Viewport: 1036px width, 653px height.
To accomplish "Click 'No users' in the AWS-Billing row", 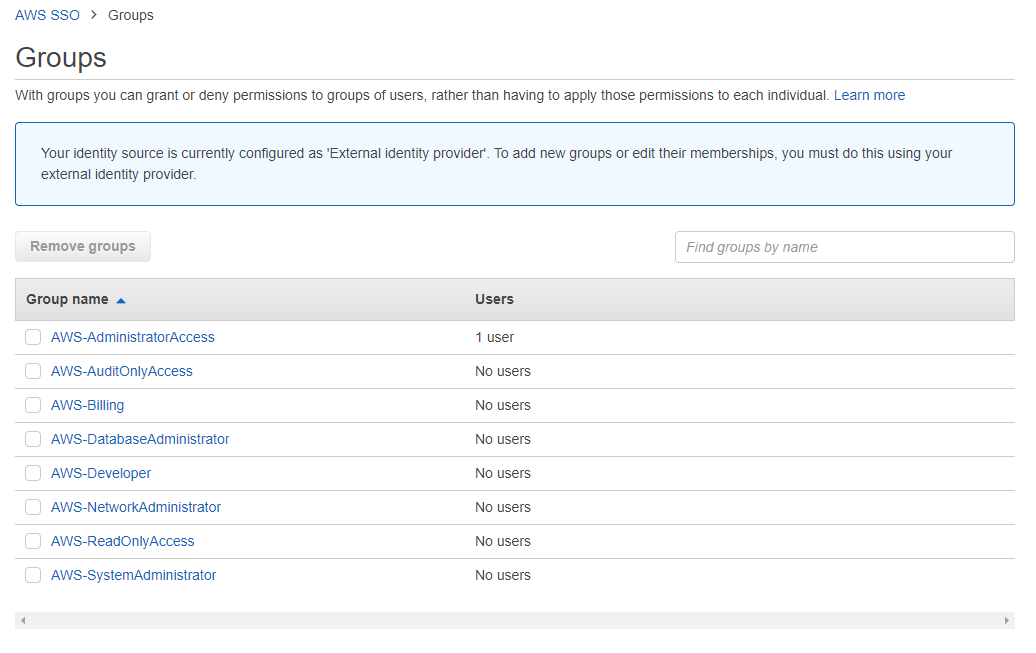I will point(503,405).
